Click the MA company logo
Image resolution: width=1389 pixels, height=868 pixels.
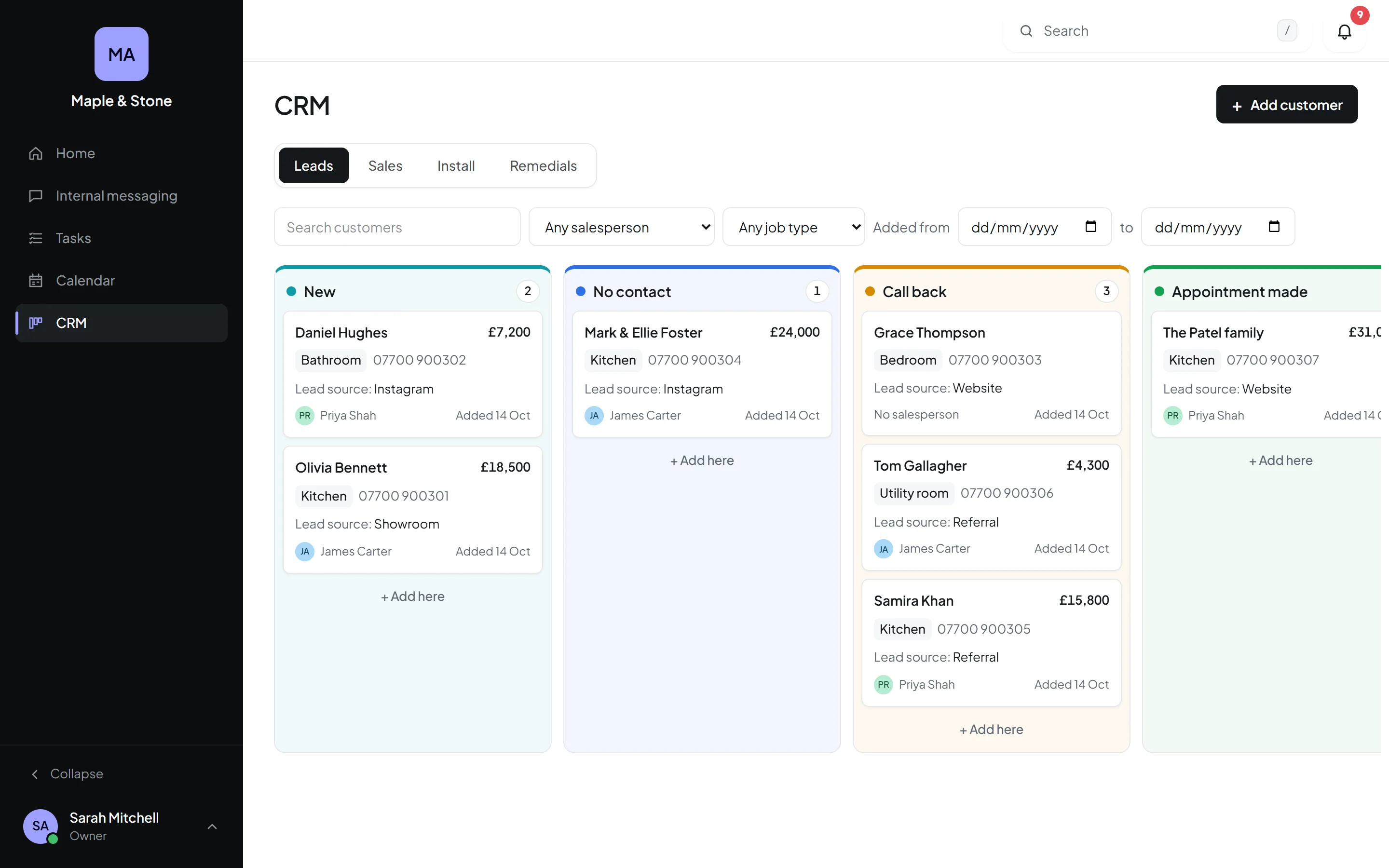coord(122,54)
